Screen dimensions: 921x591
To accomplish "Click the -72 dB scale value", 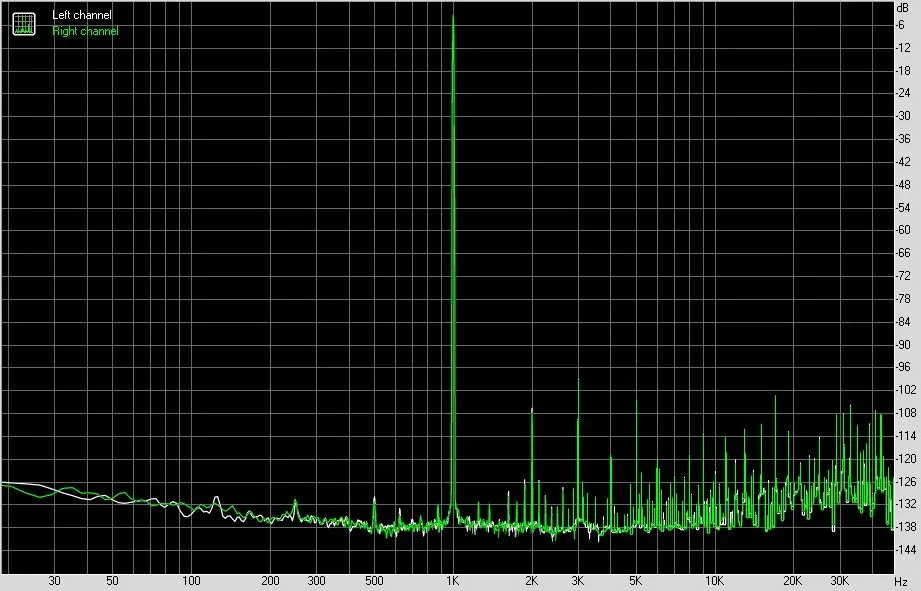I will click(x=903, y=276).
